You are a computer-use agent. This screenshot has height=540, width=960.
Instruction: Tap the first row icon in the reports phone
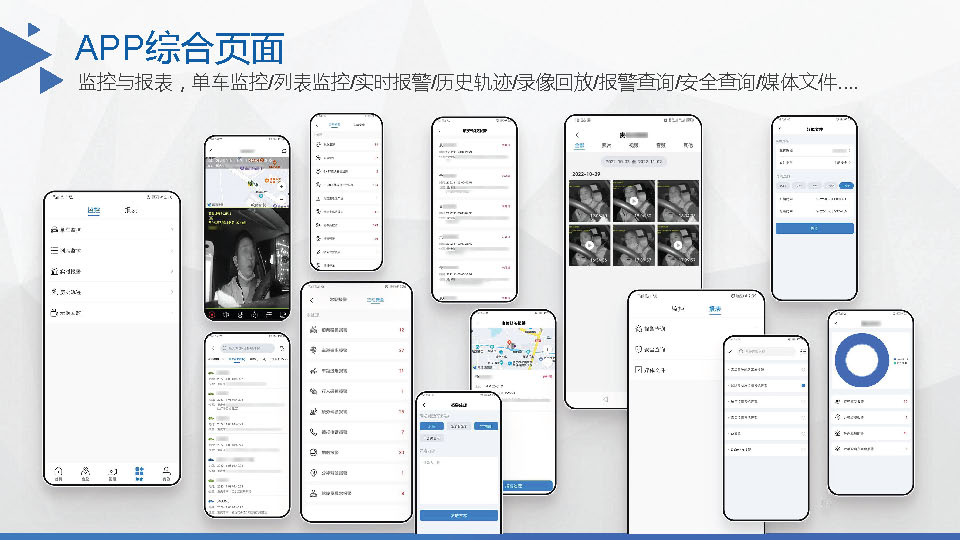coord(639,329)
